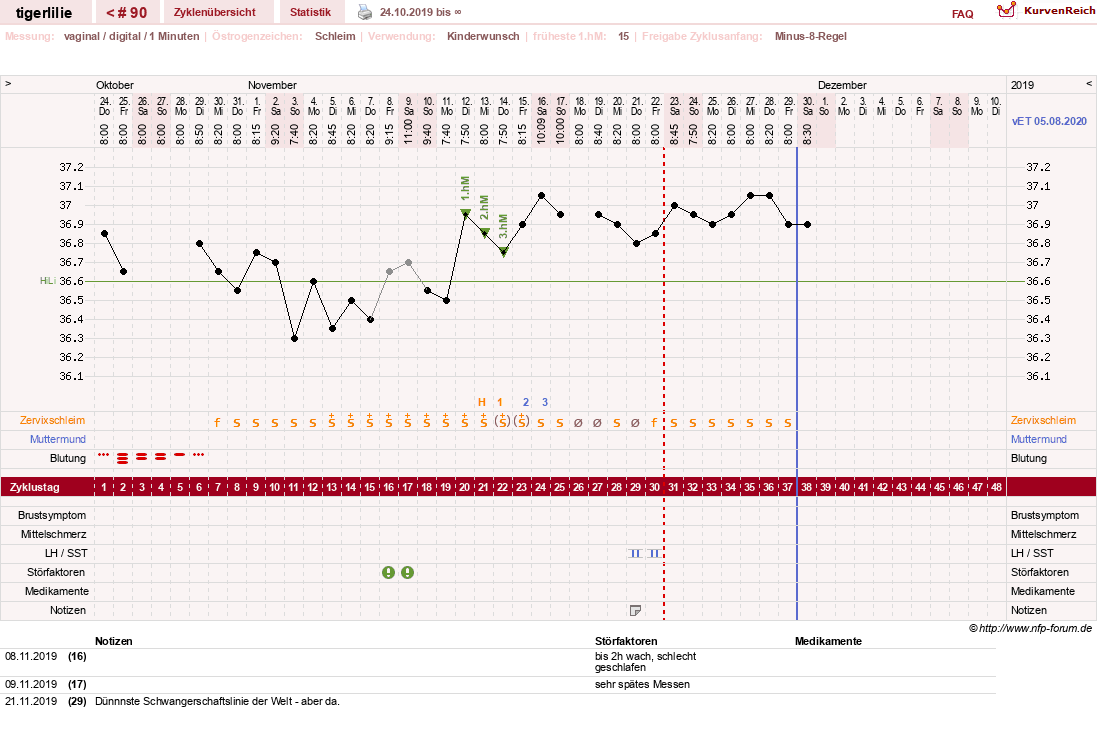Click spotting dots symbol on cycle day 1
Viewport: 1097px width, 734px height.
104,455
